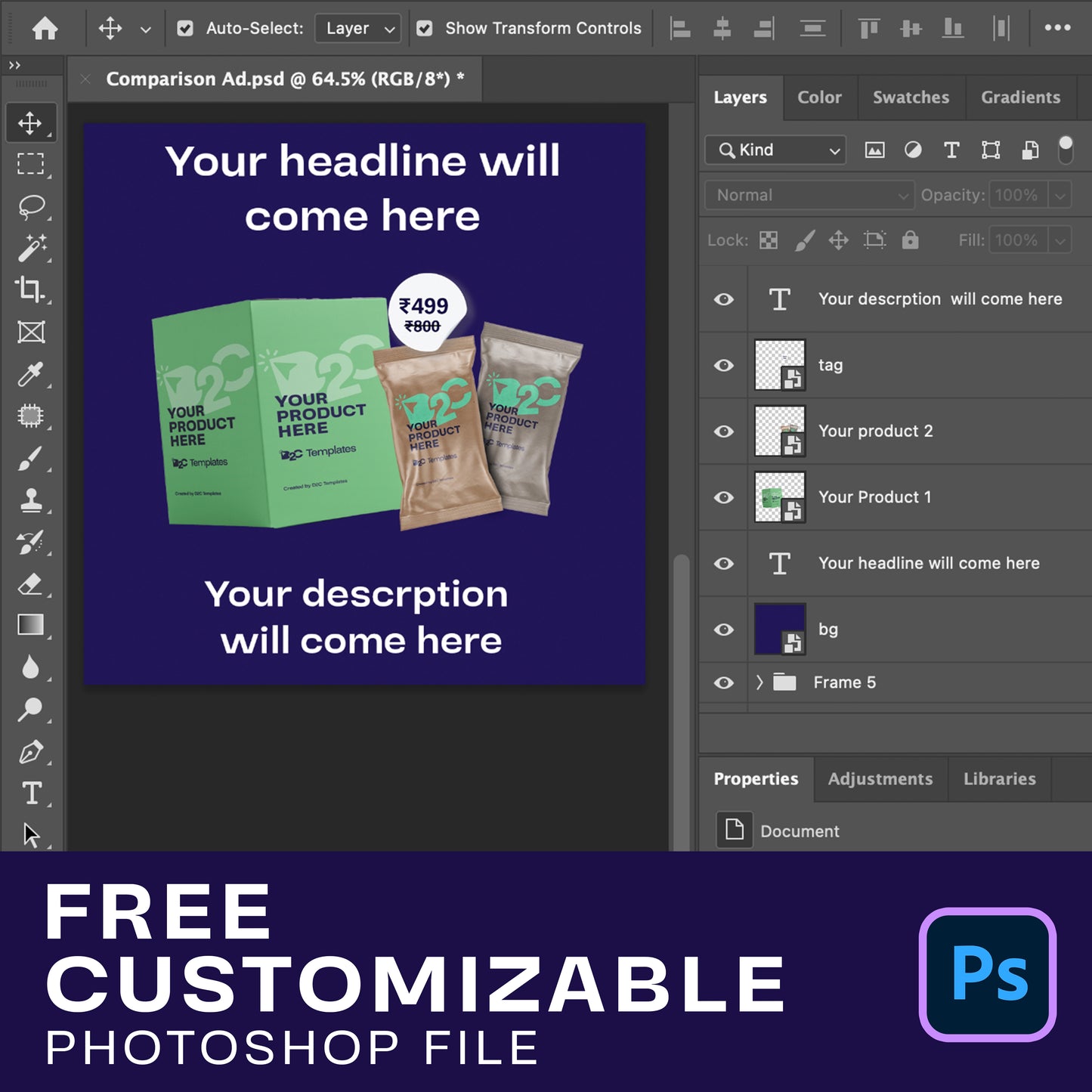Pick the Crop tool
The width and height of the screenshot is (1092, 1092).
31,289
